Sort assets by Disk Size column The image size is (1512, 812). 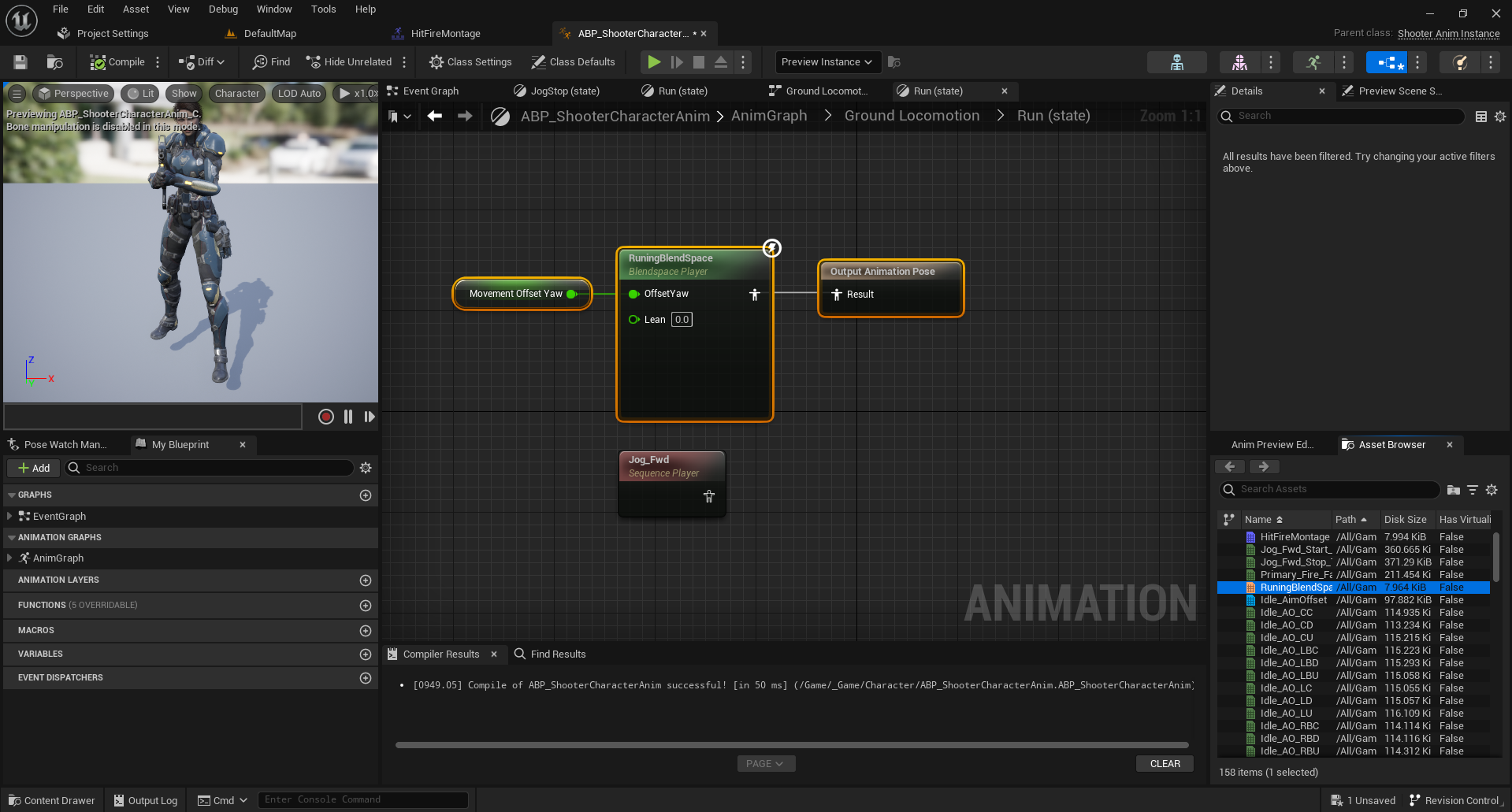click(x=1406, y=520)
